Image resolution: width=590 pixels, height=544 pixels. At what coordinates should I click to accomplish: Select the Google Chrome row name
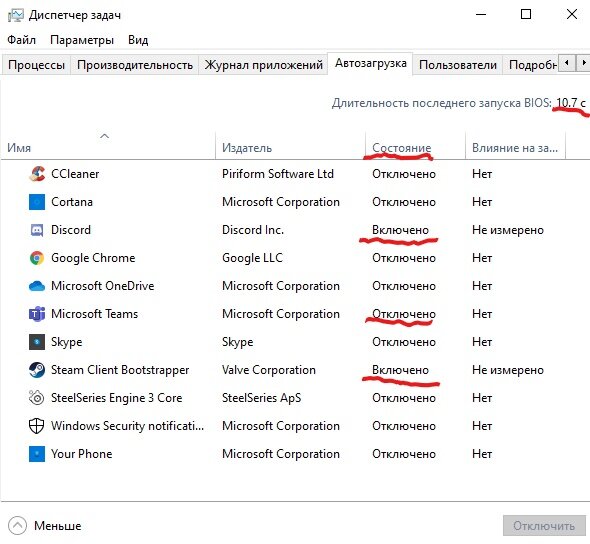[x=93, y=258]
